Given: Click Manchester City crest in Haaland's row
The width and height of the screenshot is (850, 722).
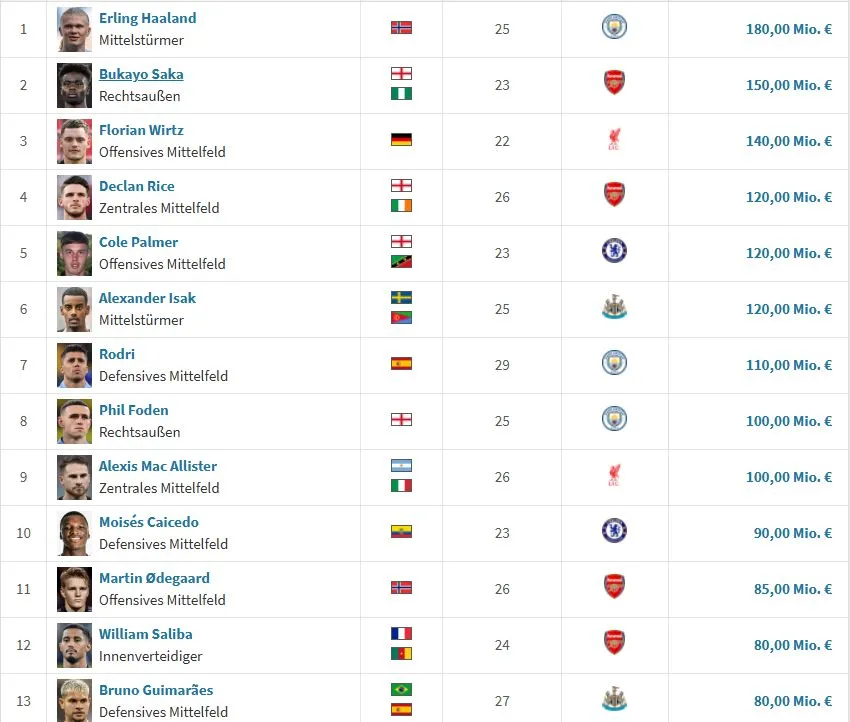Looking at the screenshot, I should (614, 27).
